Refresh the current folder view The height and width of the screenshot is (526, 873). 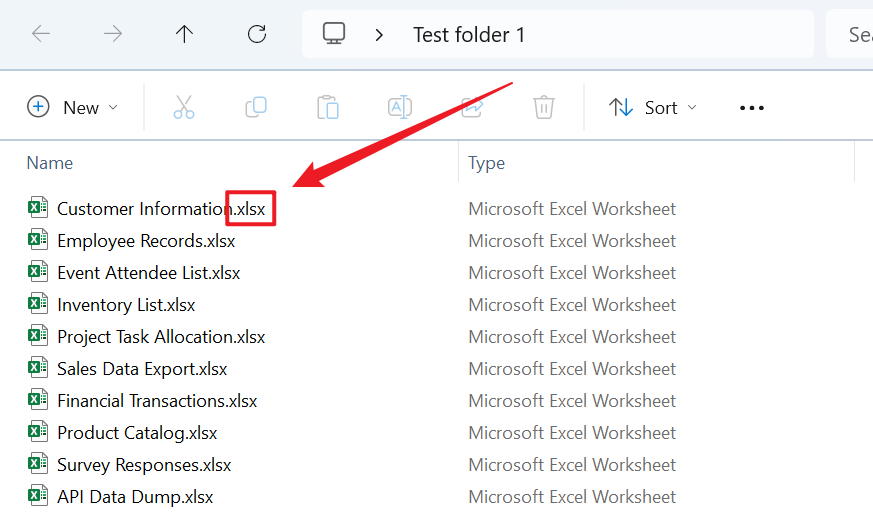[256, 34]
